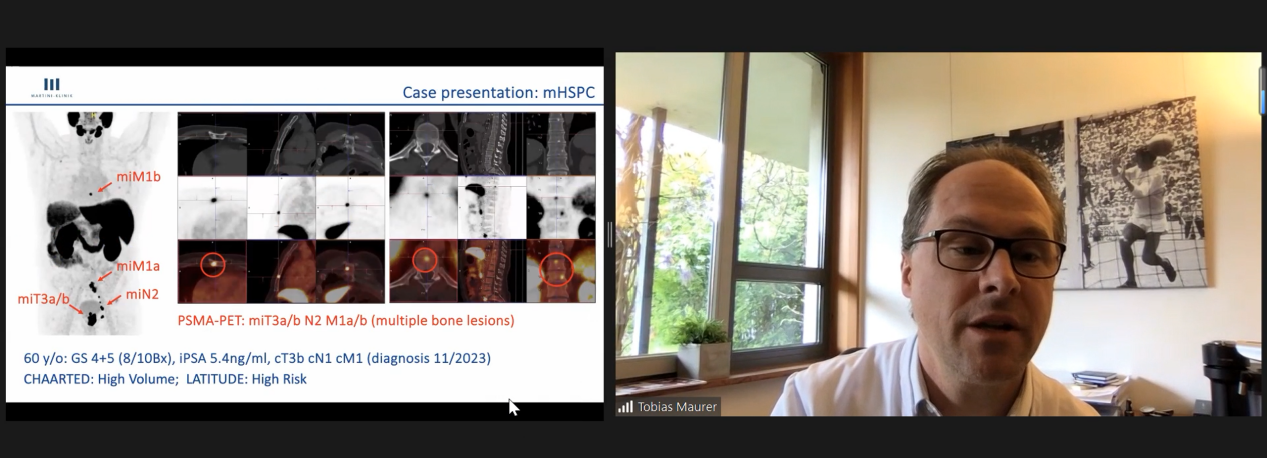Click the red arrow beside the miN2 label
1267x458 pixels.
coord(116,298)
